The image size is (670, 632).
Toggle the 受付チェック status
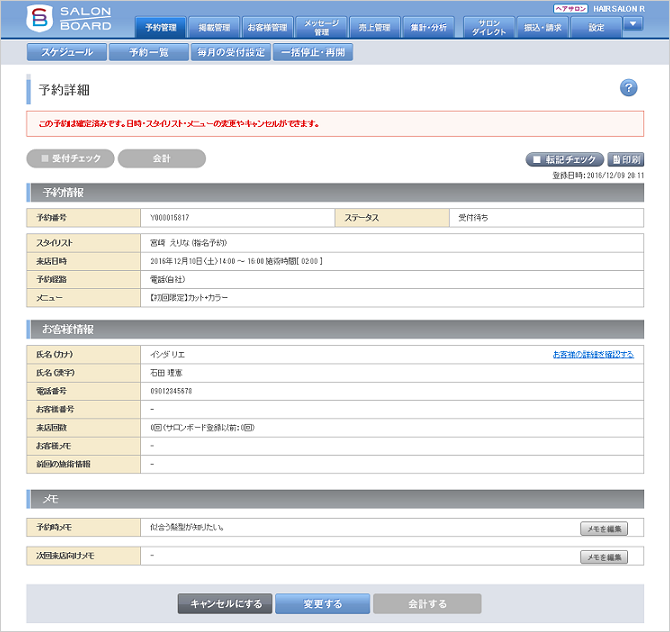(x=70, y=158)
